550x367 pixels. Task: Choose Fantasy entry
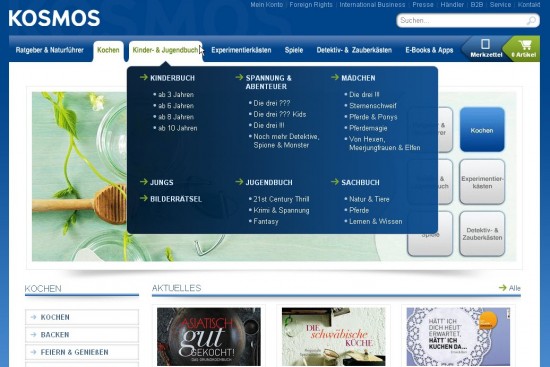click(266, 221)
